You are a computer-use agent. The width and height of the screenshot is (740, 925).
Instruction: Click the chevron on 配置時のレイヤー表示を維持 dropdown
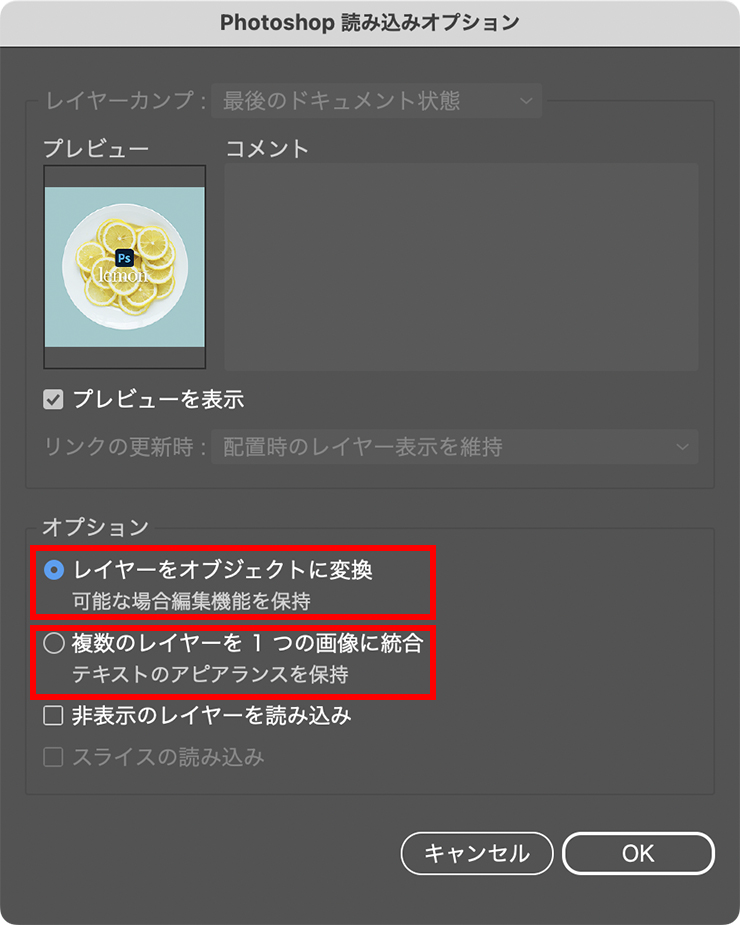pyautogui.click(x=682, y=447)
